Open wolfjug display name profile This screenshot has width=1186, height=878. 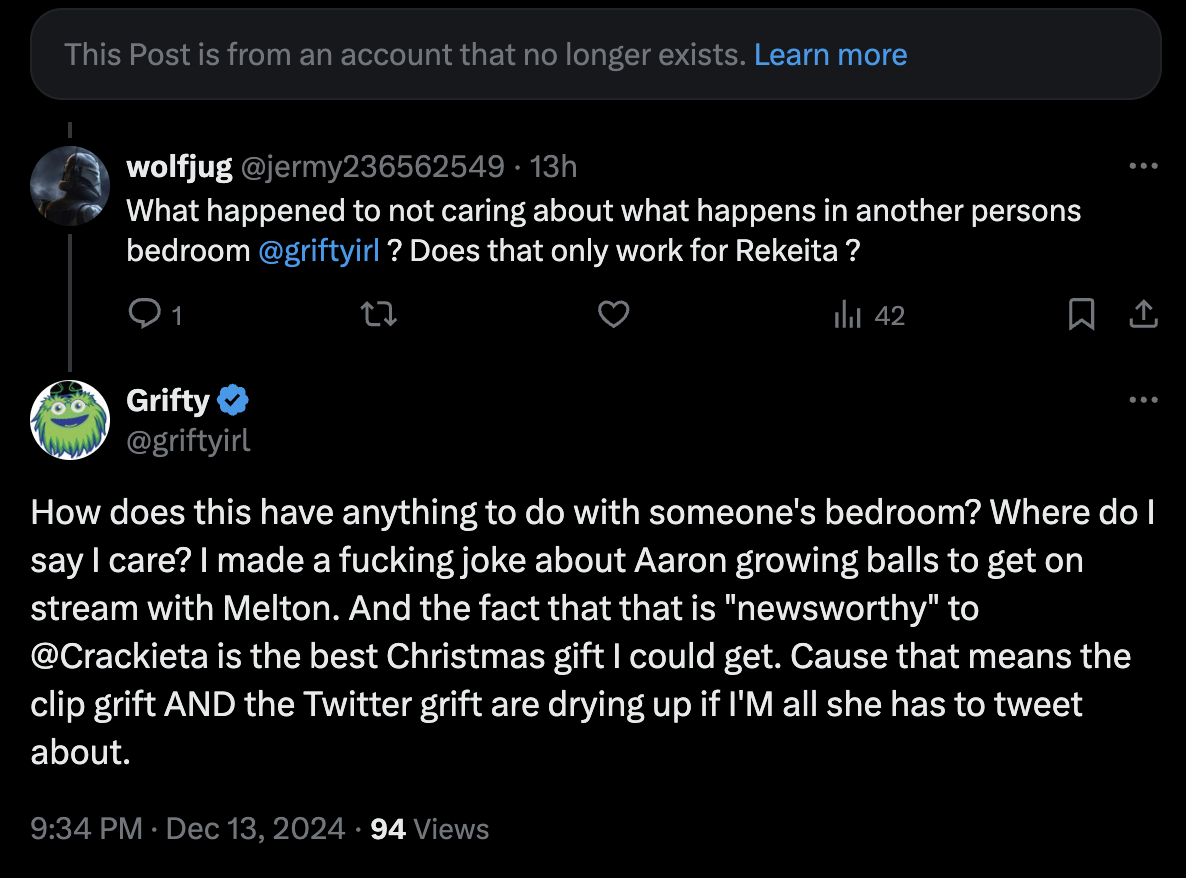click(179, 166)
